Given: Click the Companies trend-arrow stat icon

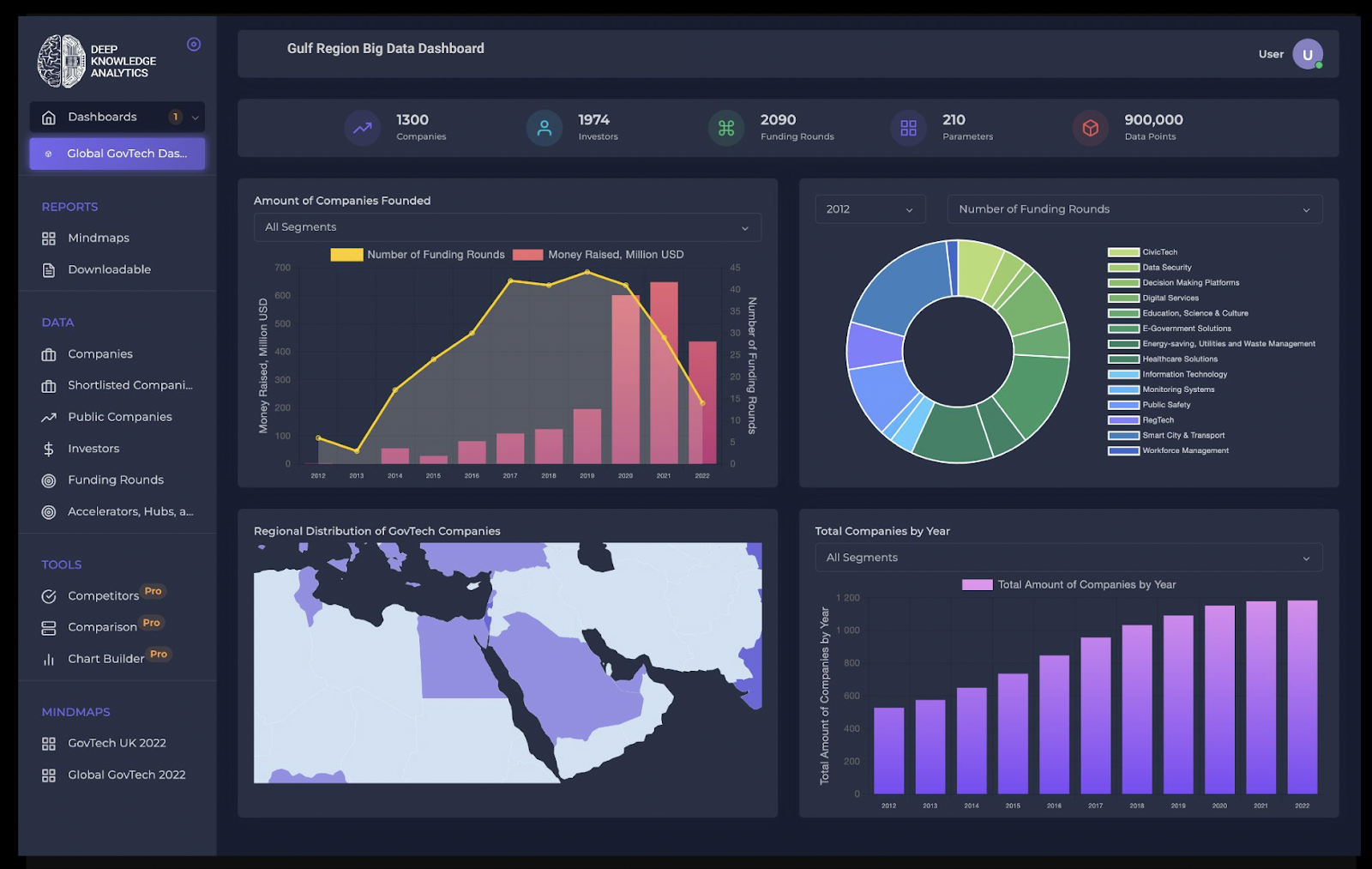Looking at the screenshot, I should pos(363,128).
